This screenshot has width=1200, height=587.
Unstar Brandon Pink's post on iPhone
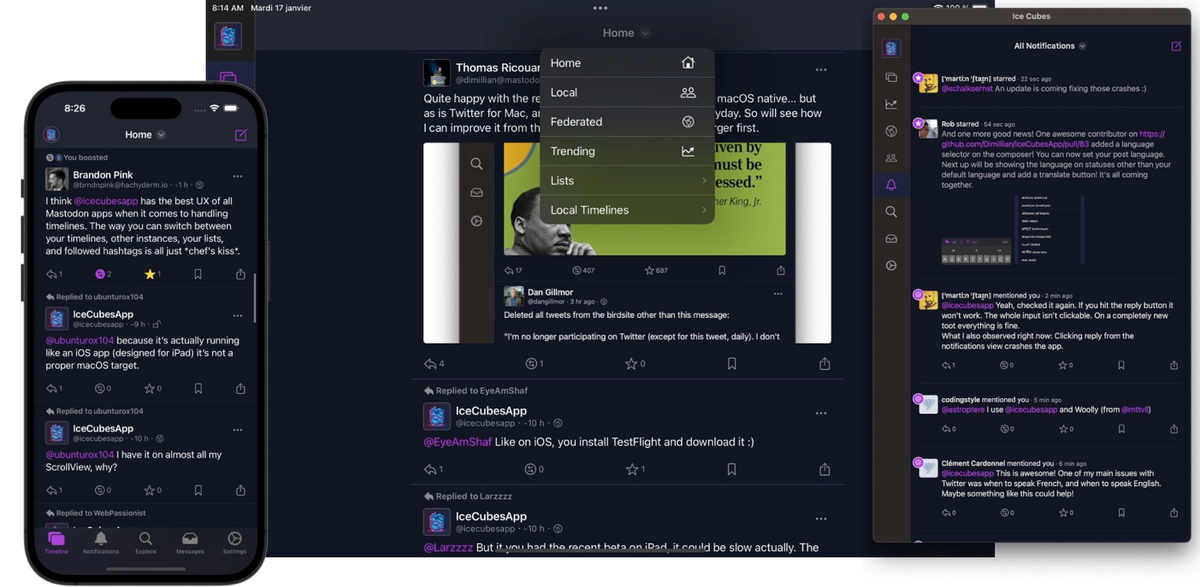(x=152, y=274)
